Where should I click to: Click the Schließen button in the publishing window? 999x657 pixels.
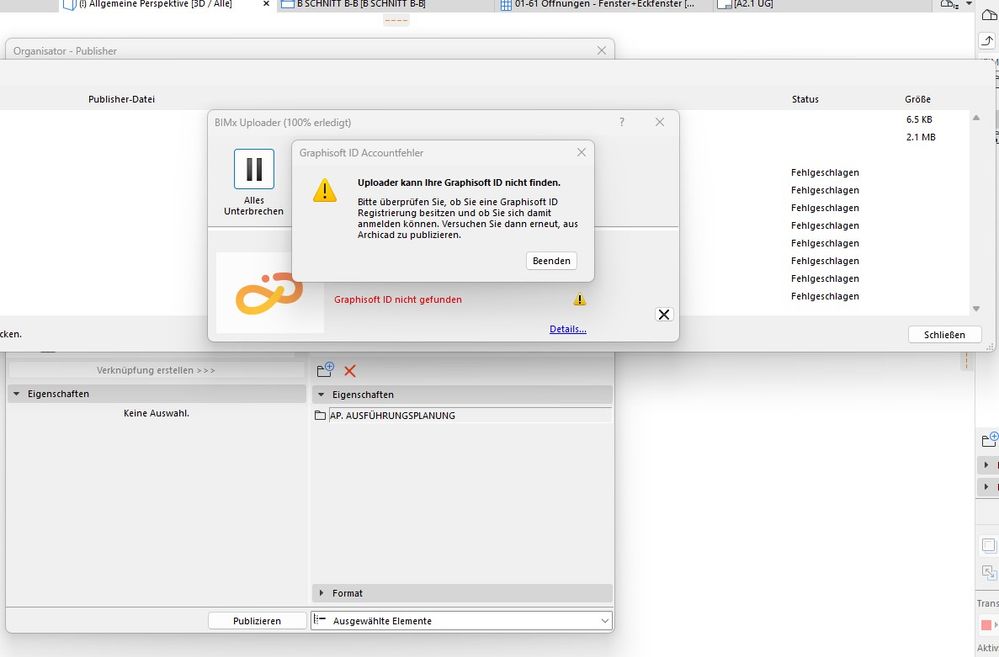click(x=944, y=335)
